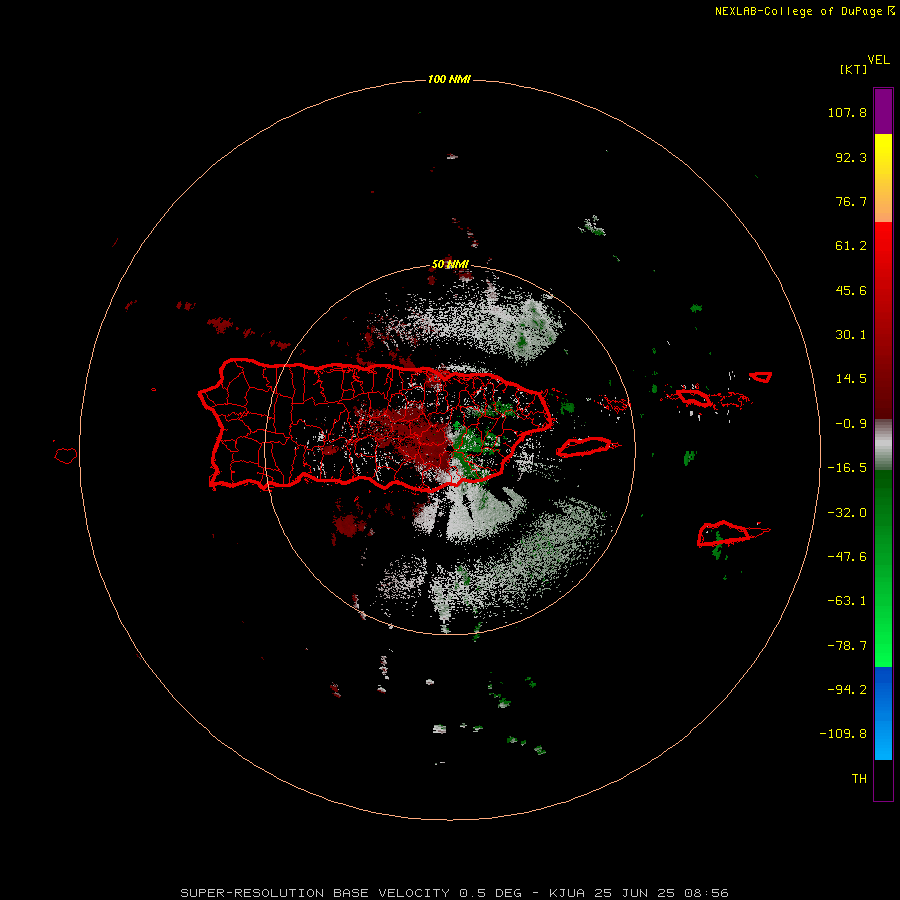Select the black TH segment of color bar
This screenshot has height=900, width=900.
pyautogui.click(x=883, y=780)
